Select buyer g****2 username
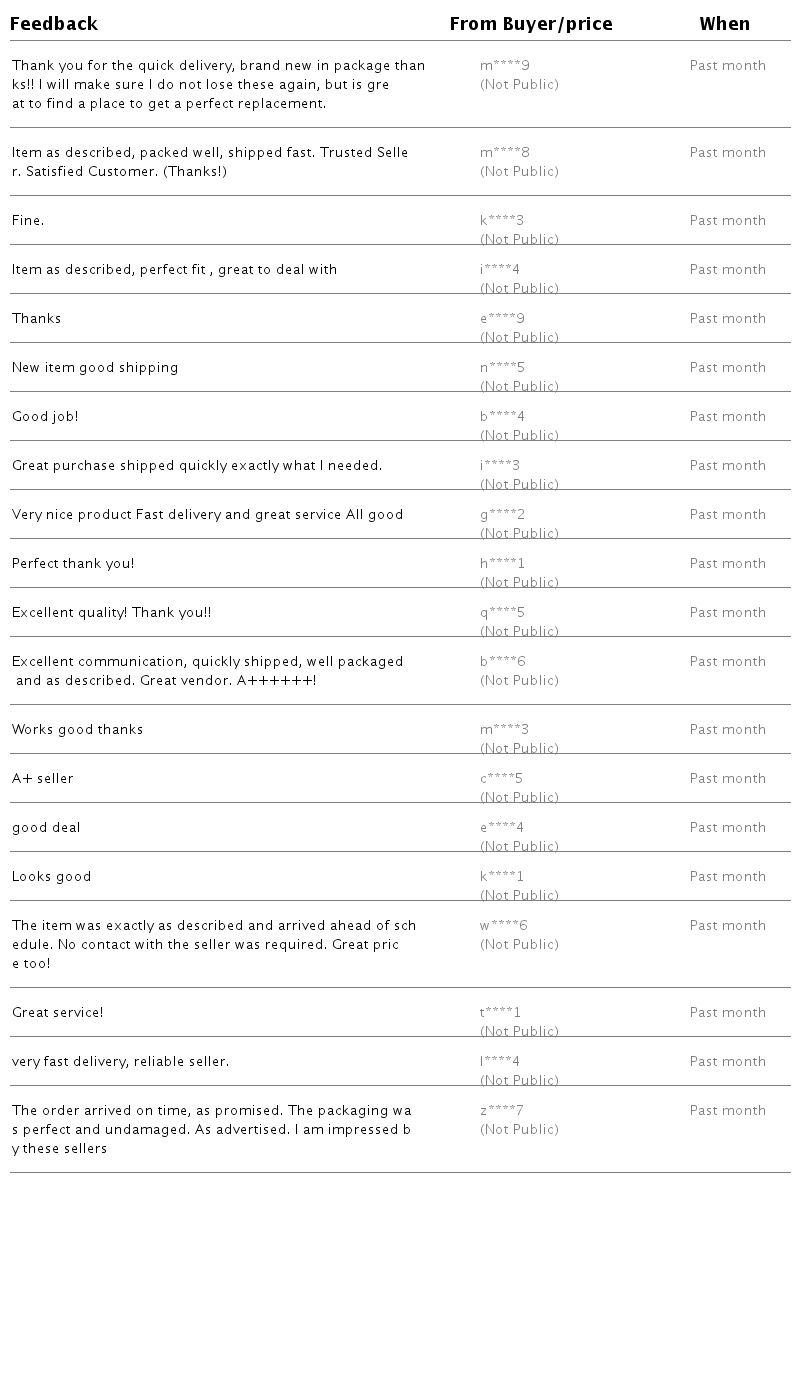 coord(502,515)
